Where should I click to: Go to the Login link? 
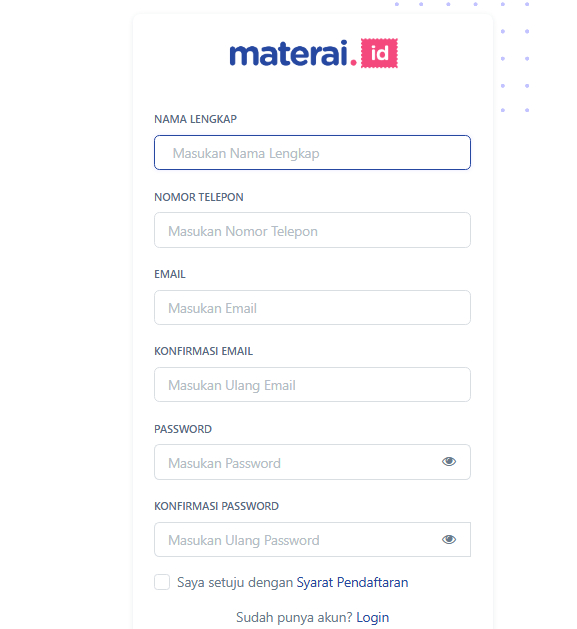pos(372,617)
